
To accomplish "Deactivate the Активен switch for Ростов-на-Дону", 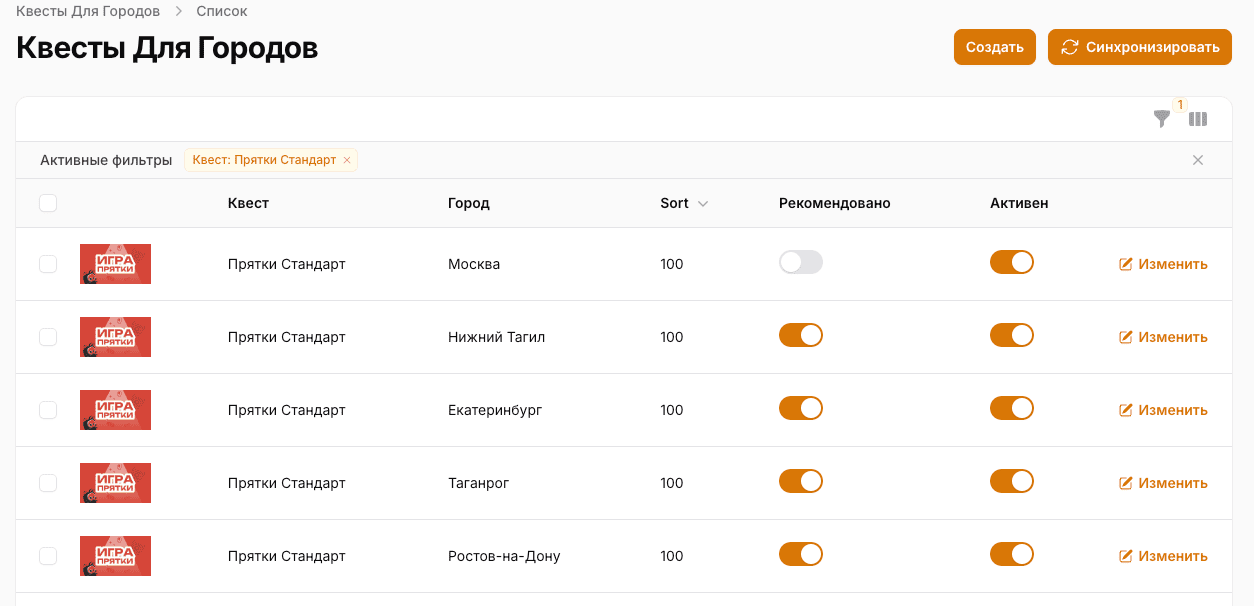I will [x=1011, y=554].
